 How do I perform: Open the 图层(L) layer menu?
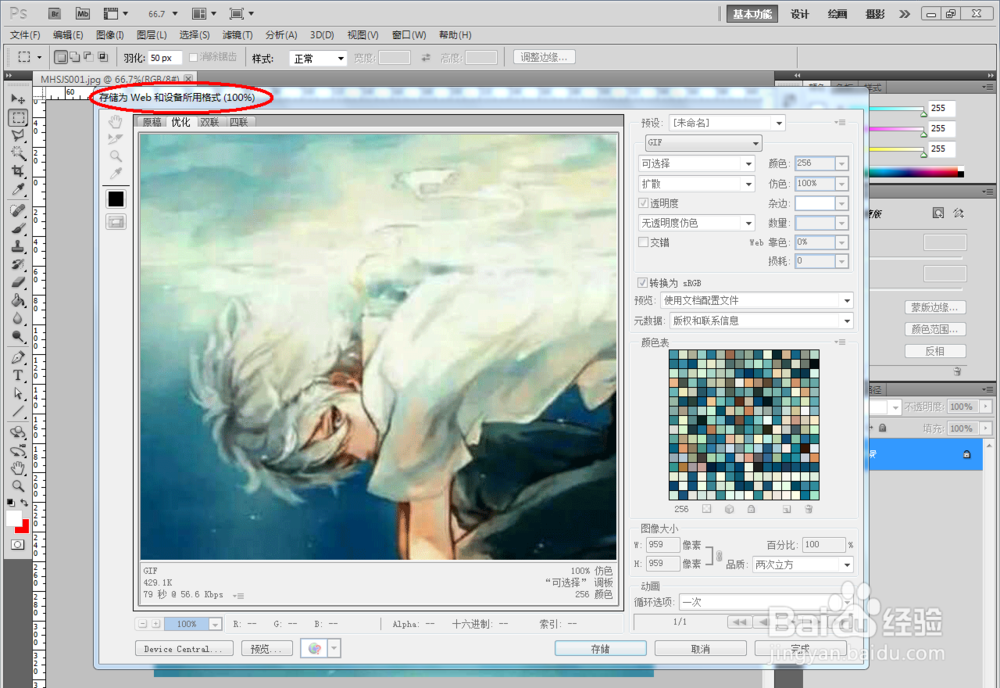(x=152, y=35)
